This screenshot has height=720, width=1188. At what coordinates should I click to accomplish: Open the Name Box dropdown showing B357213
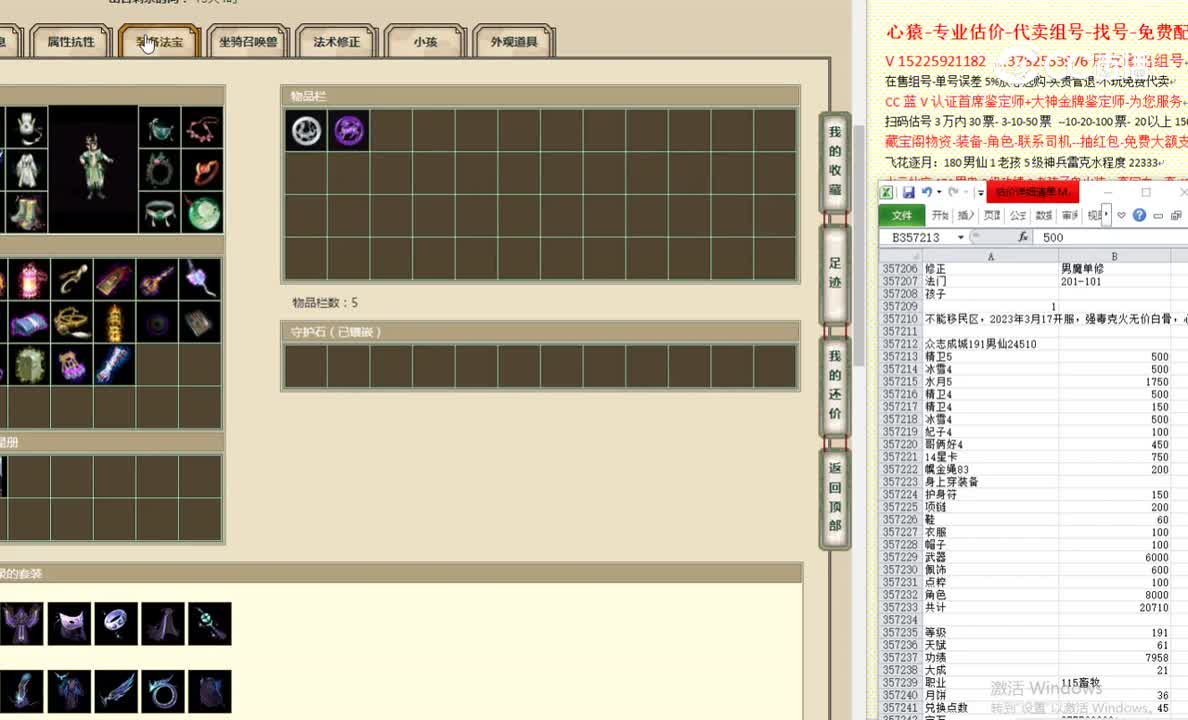pyautogui.click(x=959, y=237)
